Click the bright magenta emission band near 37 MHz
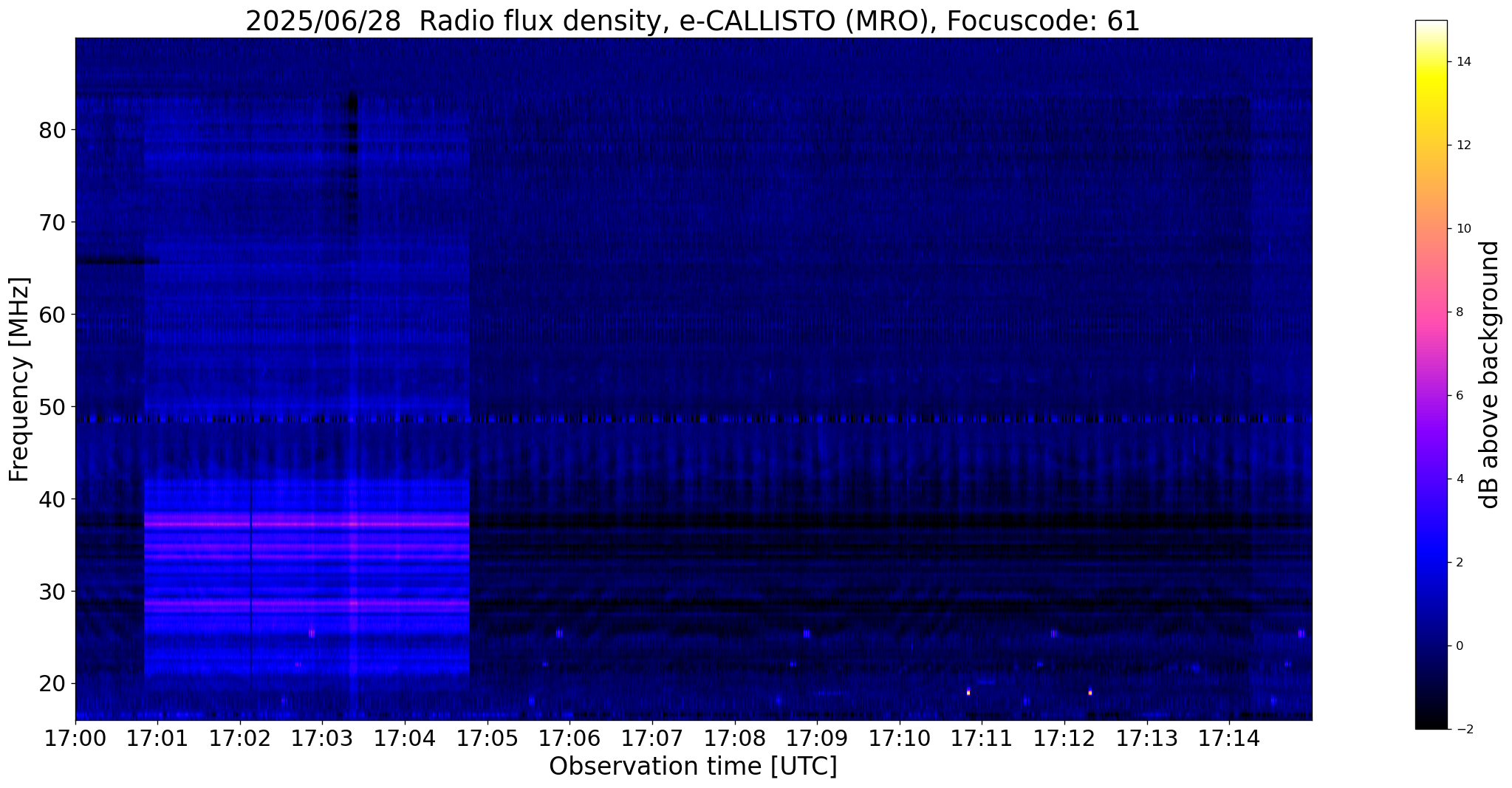 click(x=307, y=524)
